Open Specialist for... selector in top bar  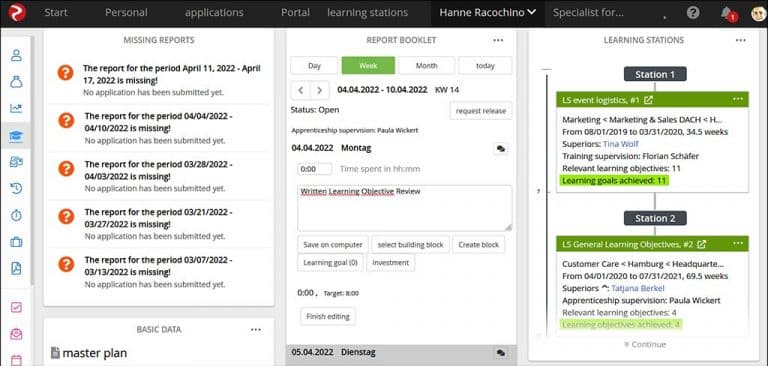(588, 13)
